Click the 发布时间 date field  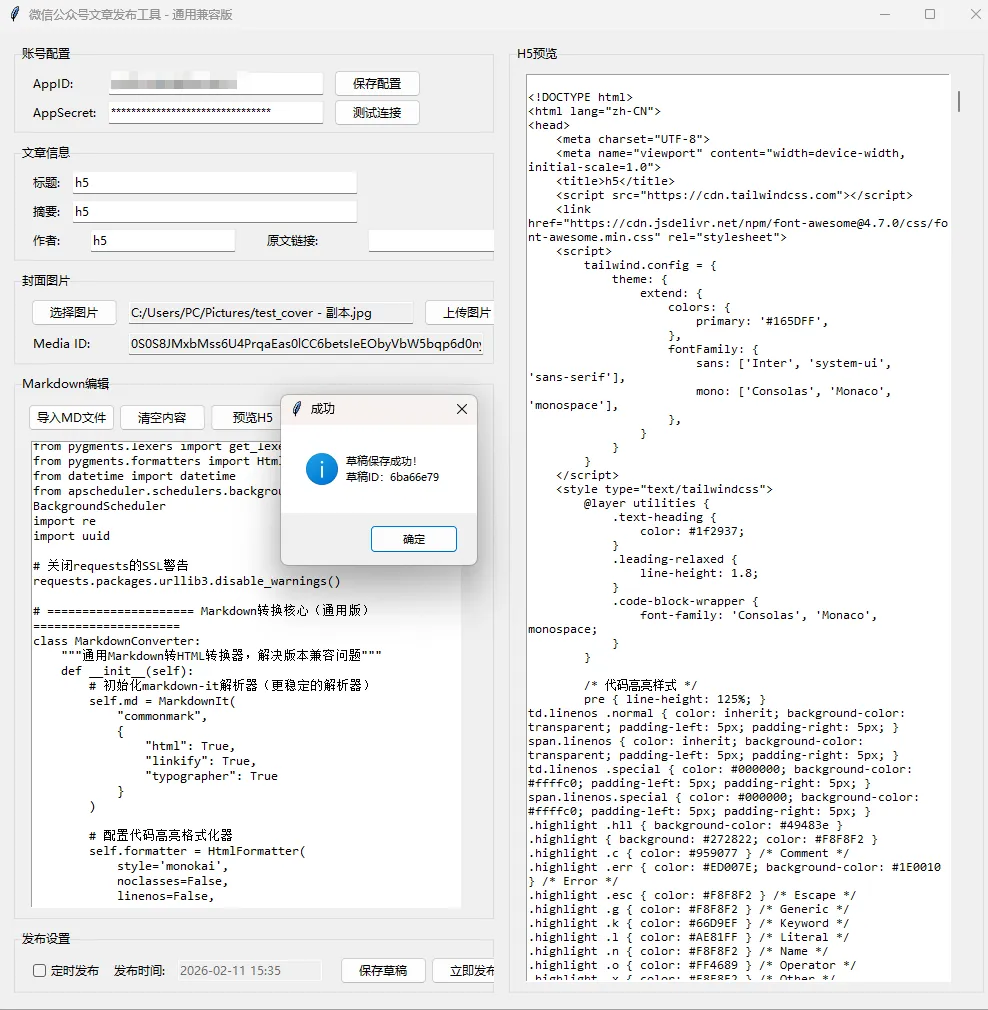(249, 971)
